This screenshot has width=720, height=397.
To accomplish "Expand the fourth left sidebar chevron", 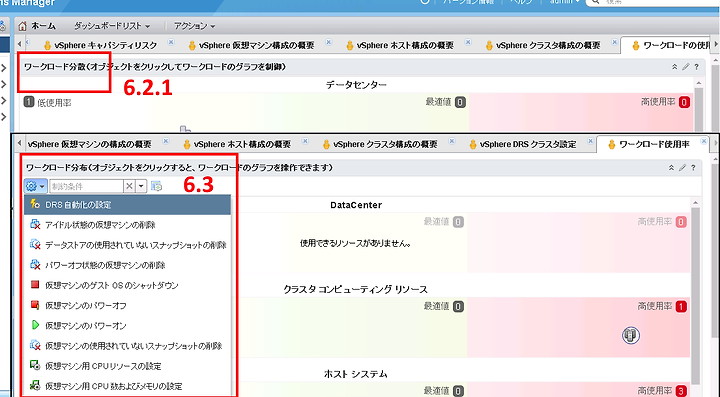I will [x=4, y=117].
